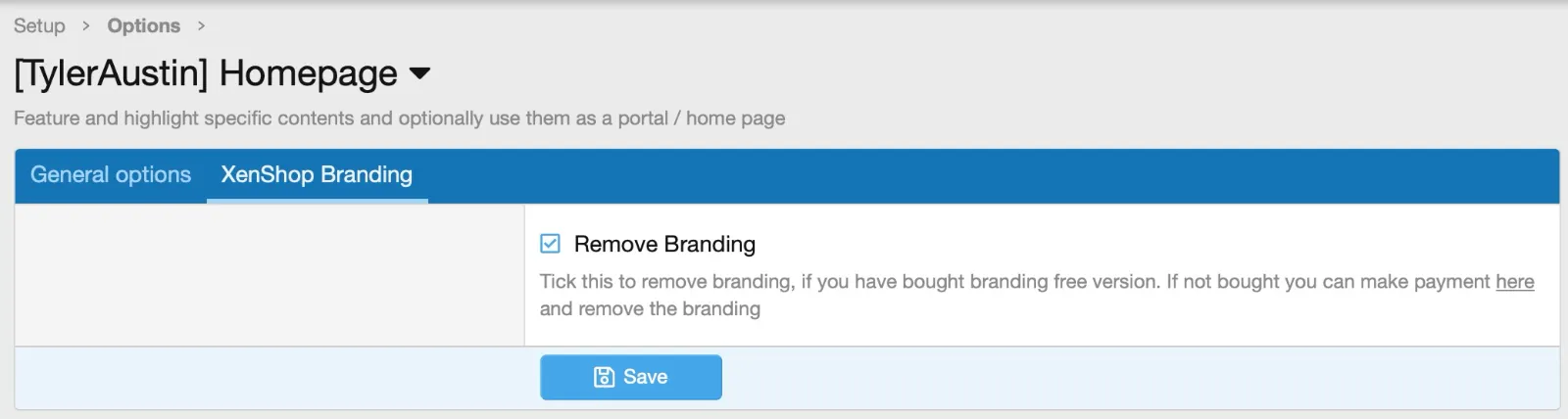The width and height of the screenshot is (1568, 419).
Task: Click the underline beneath the XenShop Branding tab
Action: click(x=317, y=201)
